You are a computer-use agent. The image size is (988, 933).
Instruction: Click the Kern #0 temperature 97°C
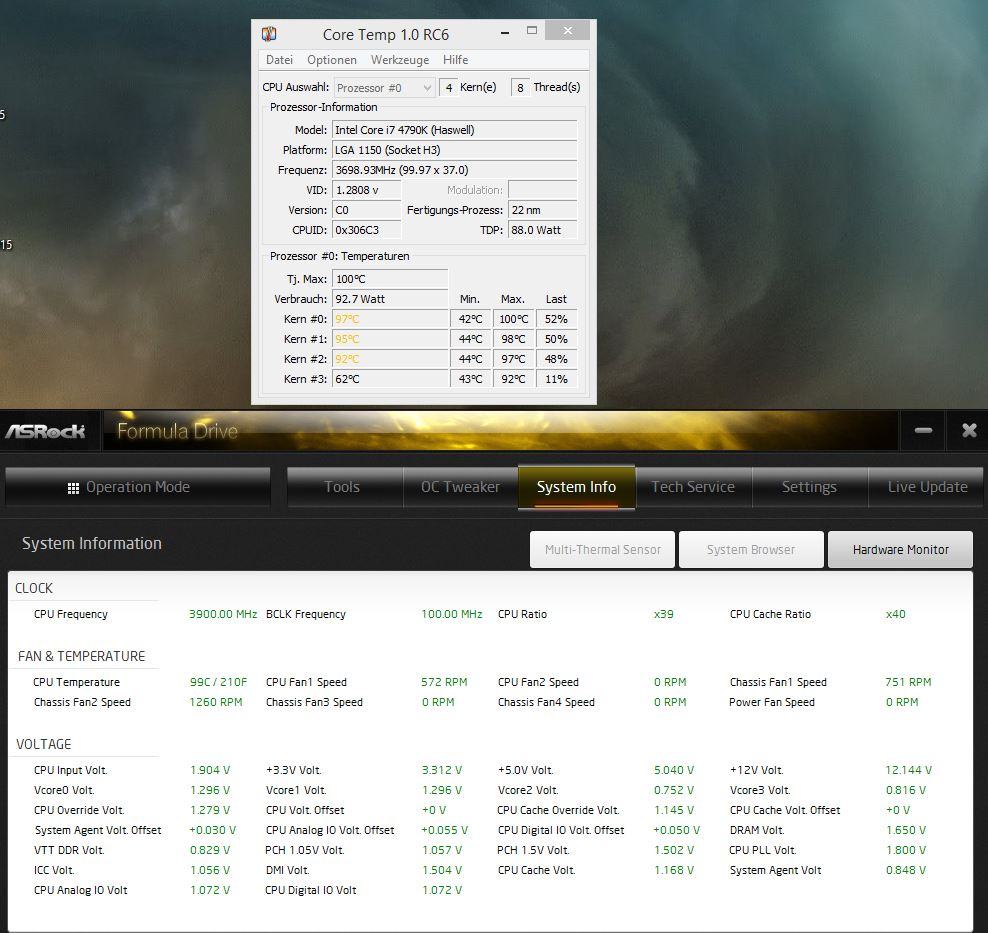[x=390, y=319]
